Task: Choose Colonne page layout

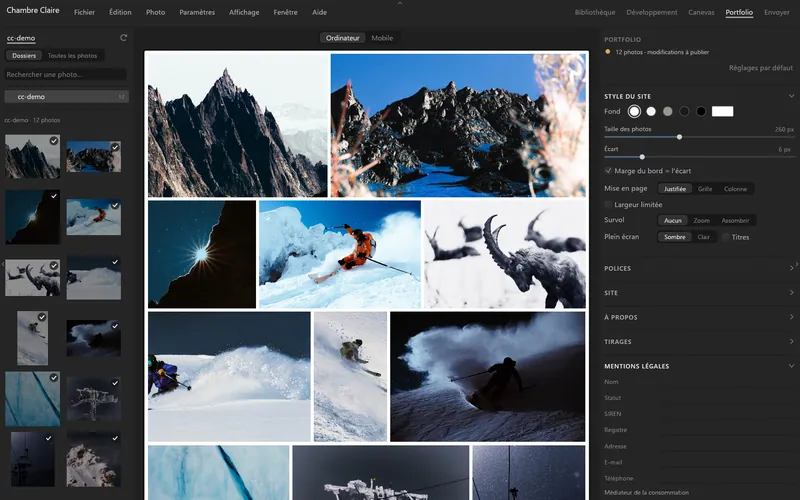Action: [735, 189]
